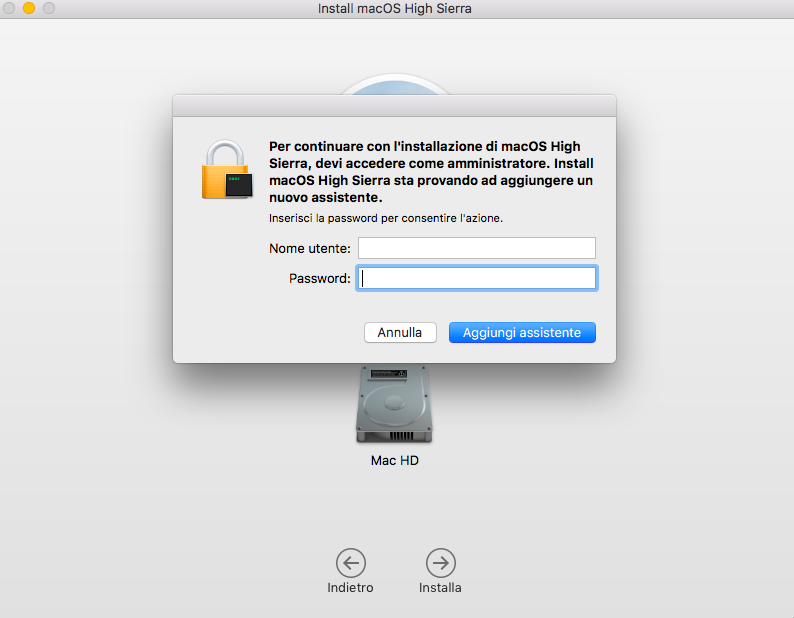Click the Install macOS High Sierra window title
Viewport: 794px width, 618px height.
tap(394, 9)
